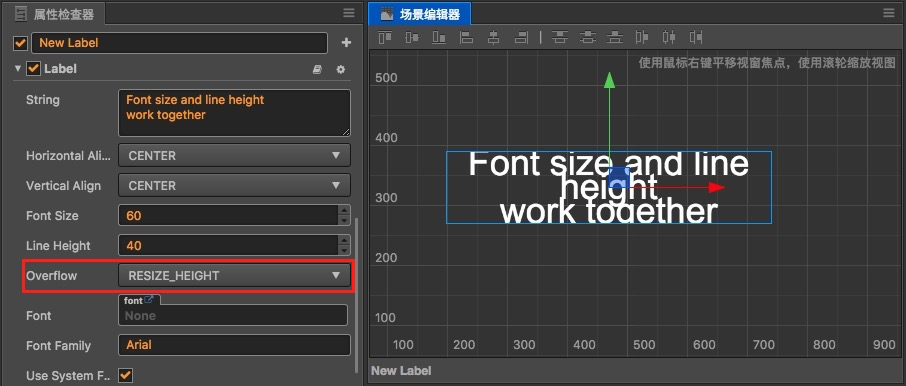Click the Font asset field showing None

(233, 316)
